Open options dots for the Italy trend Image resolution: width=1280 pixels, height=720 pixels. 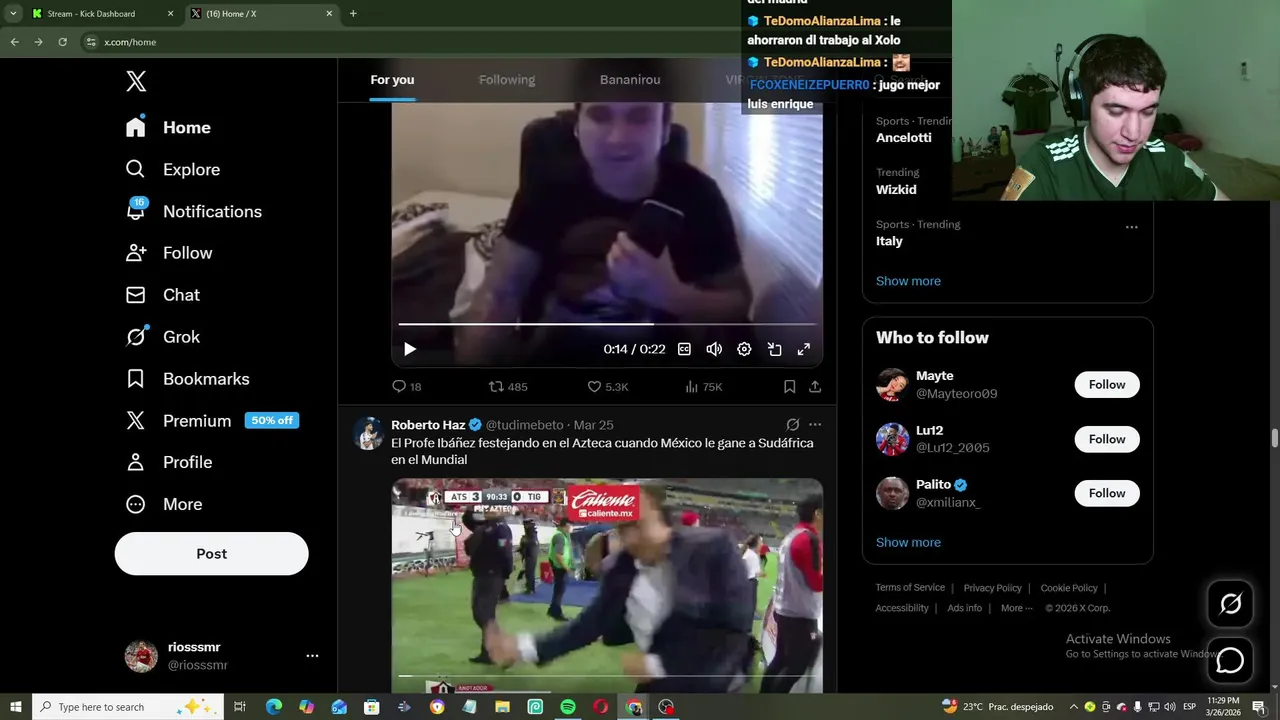(1131, 227)
